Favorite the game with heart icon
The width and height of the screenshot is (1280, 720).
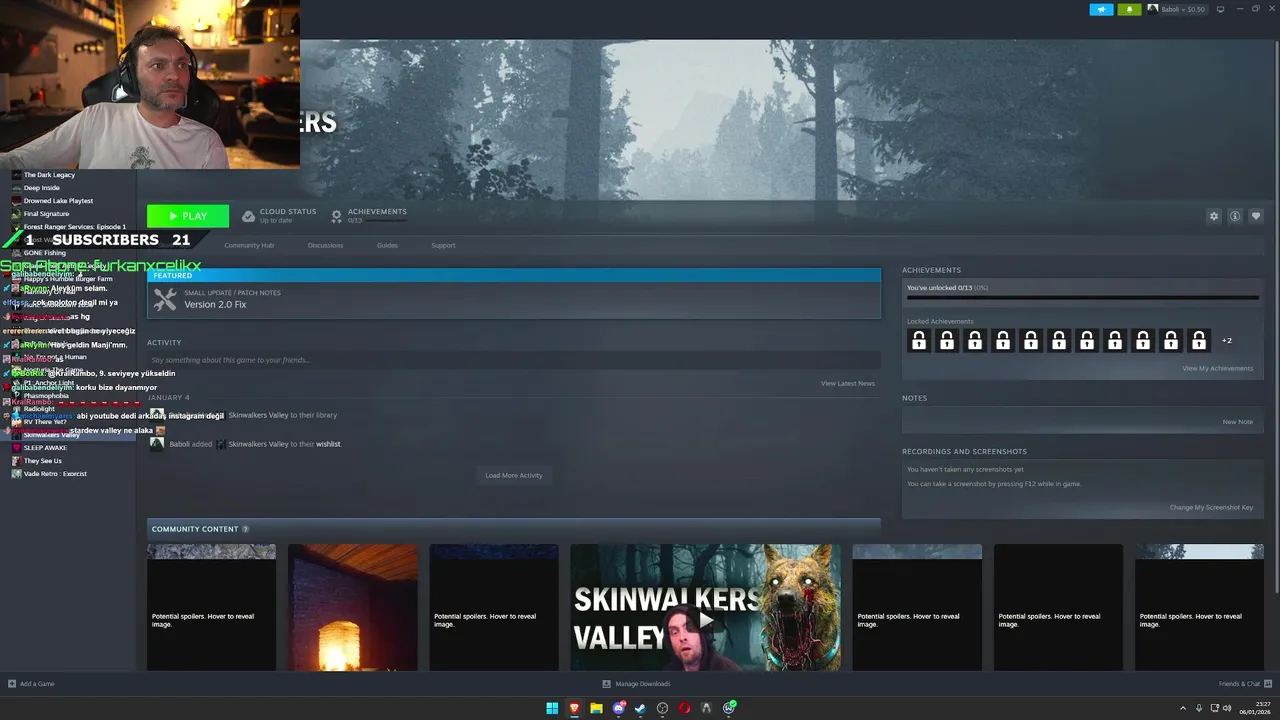click(x=1256, y=216)
